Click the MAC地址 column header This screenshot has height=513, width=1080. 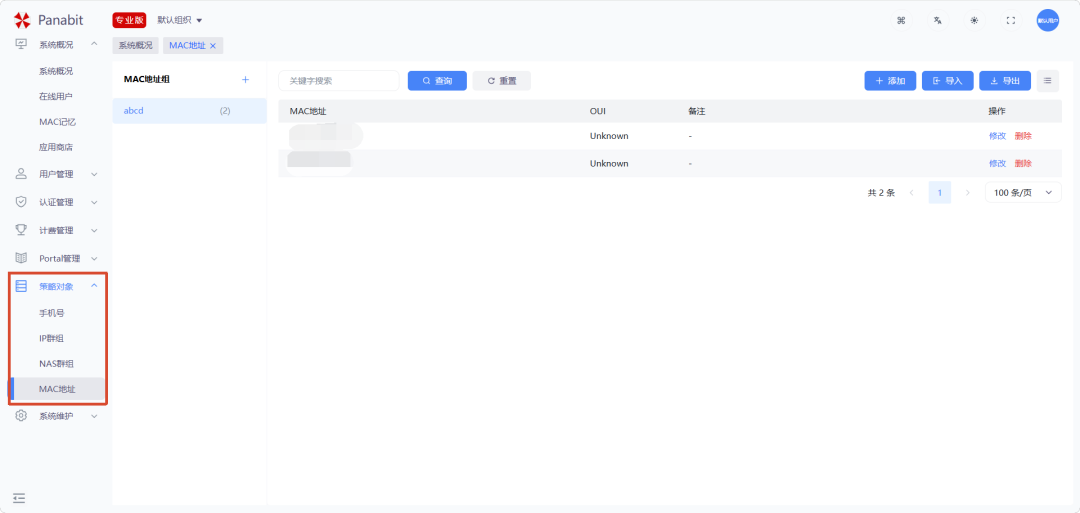(308, 111)
